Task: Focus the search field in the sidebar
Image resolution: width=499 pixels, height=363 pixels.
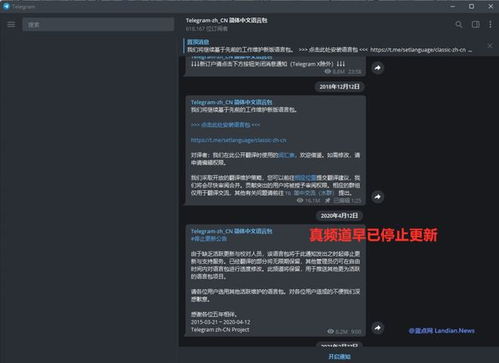Action: tap(98, 25)
